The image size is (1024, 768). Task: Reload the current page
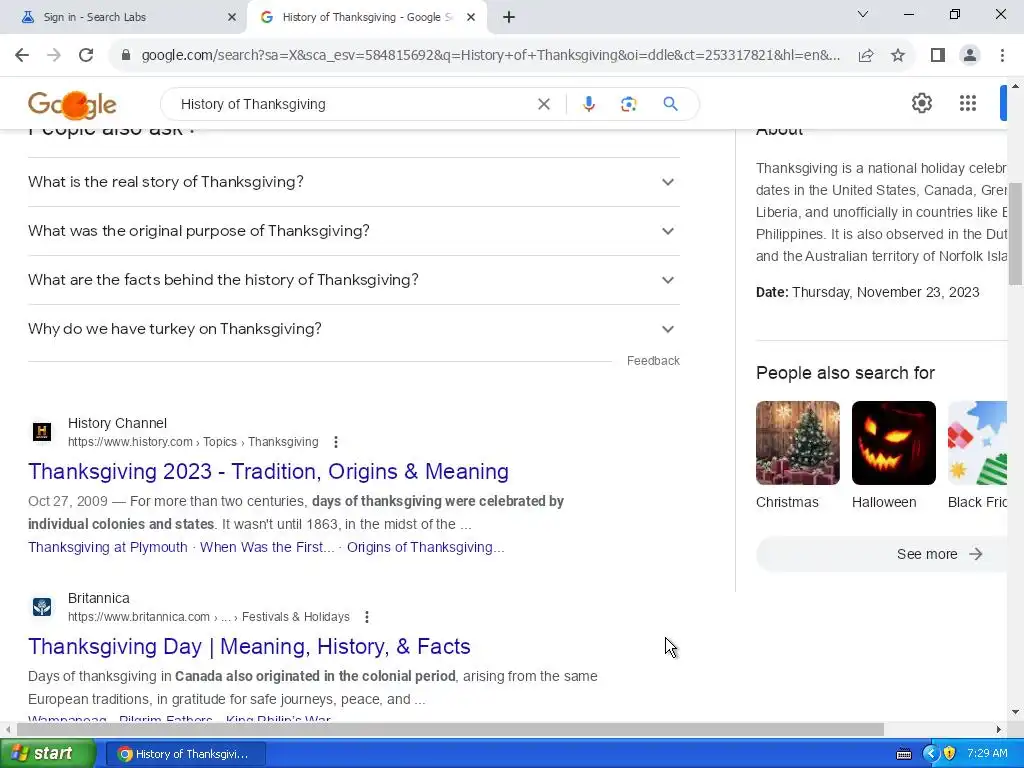click(86, 55)
